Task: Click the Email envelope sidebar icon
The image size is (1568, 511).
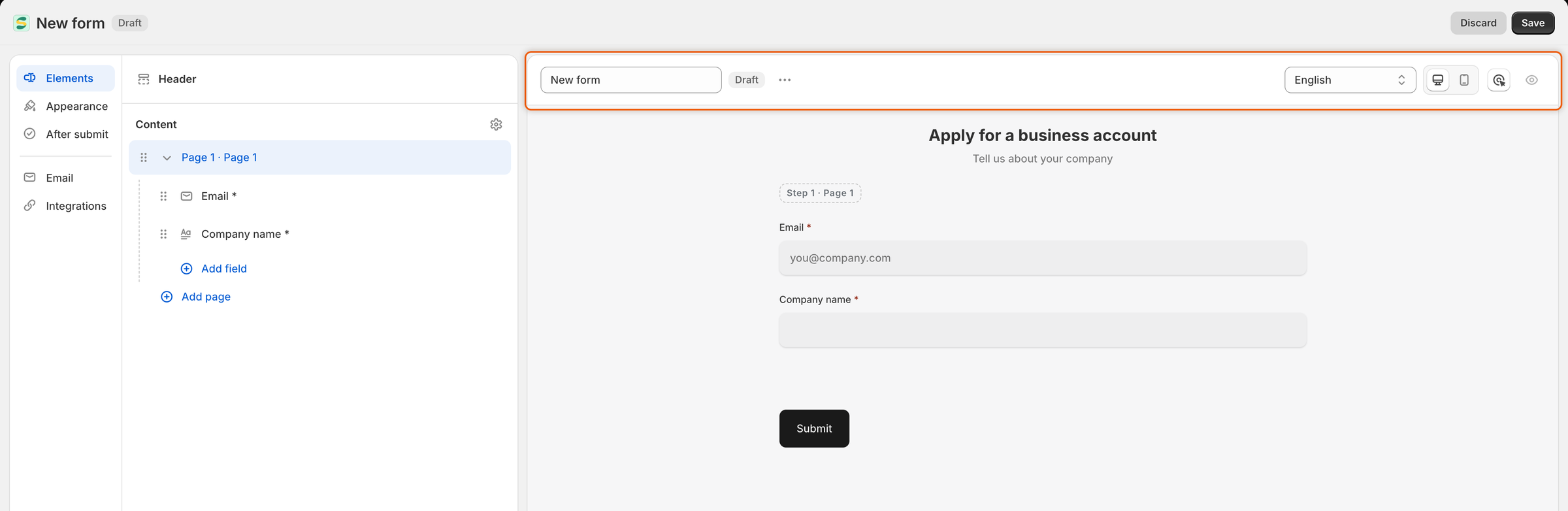Action: pyautogui.click(x=30, y=178)
